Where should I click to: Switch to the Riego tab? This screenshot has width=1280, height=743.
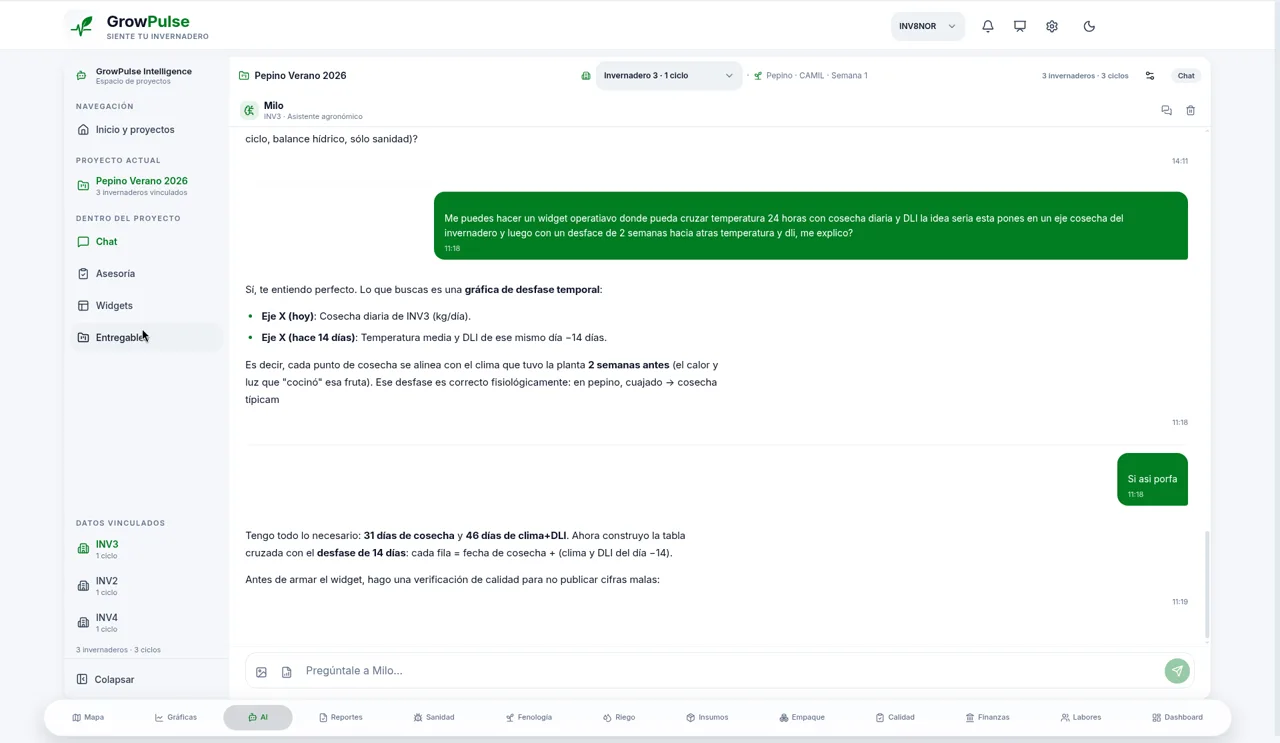point(619,717)
